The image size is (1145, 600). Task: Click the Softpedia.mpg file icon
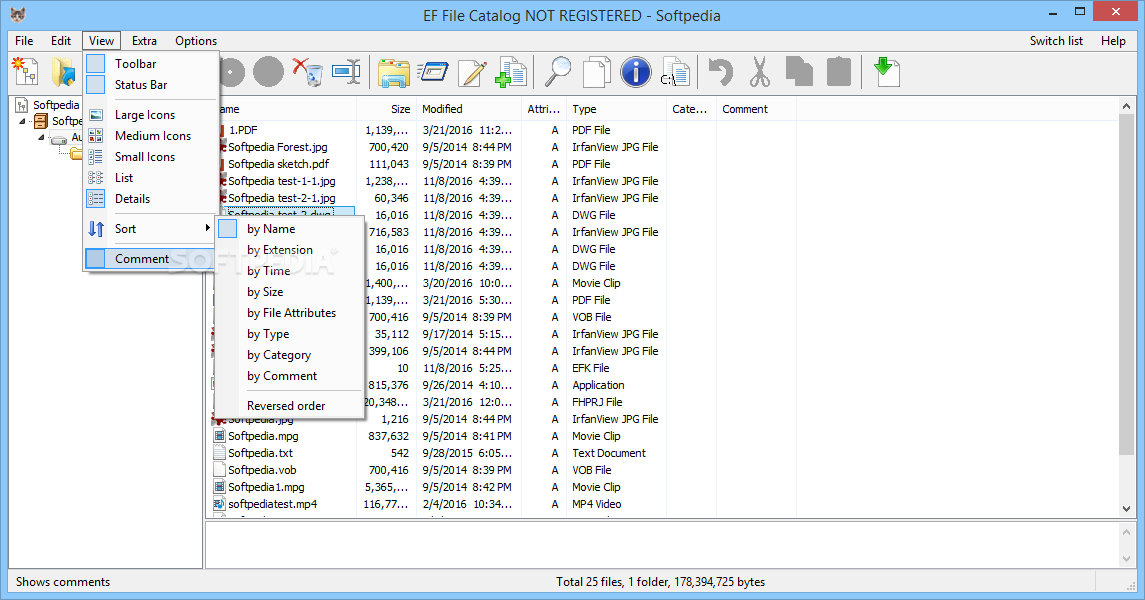click(219, 436)
